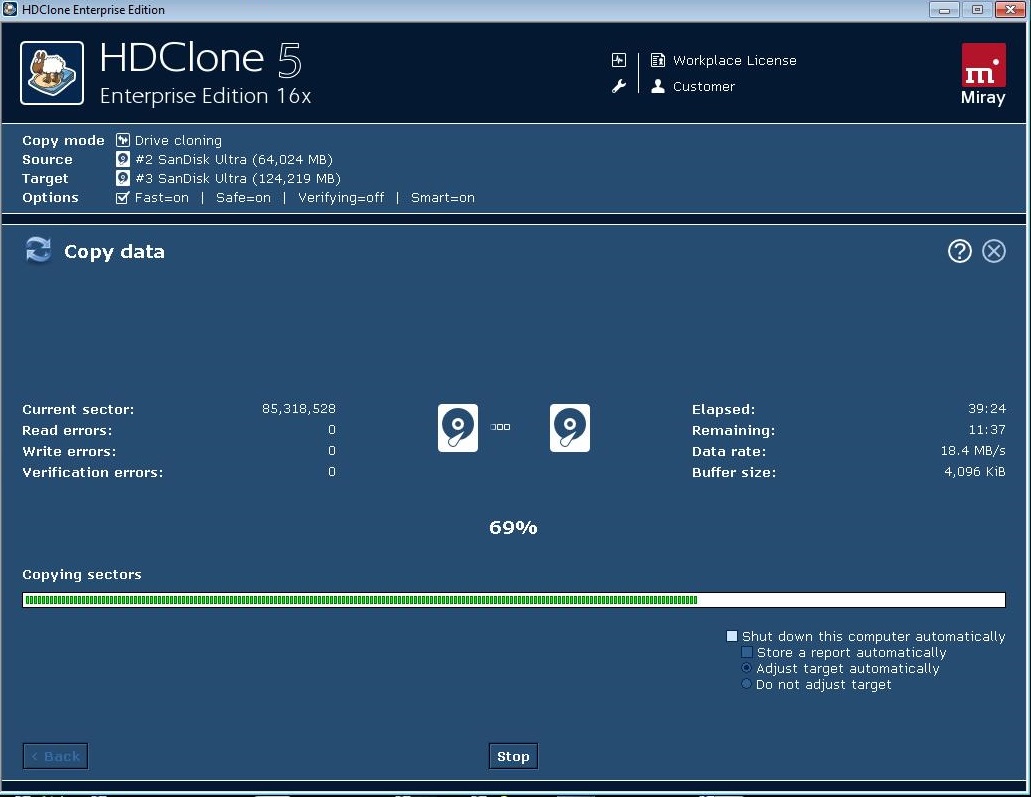Toggle the Options checkbox icon beside Fast=on
Viewport: 1031px width, 797px height.
pos(123,198)
